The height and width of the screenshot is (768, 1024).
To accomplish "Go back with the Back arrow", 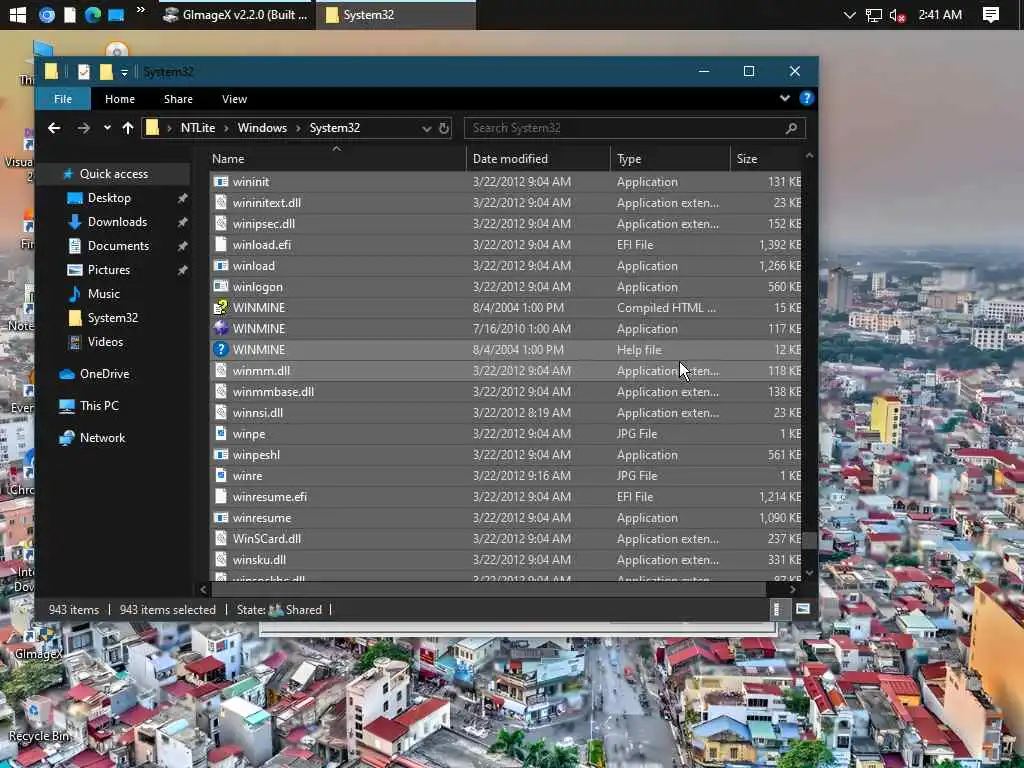I will (54, 128).
